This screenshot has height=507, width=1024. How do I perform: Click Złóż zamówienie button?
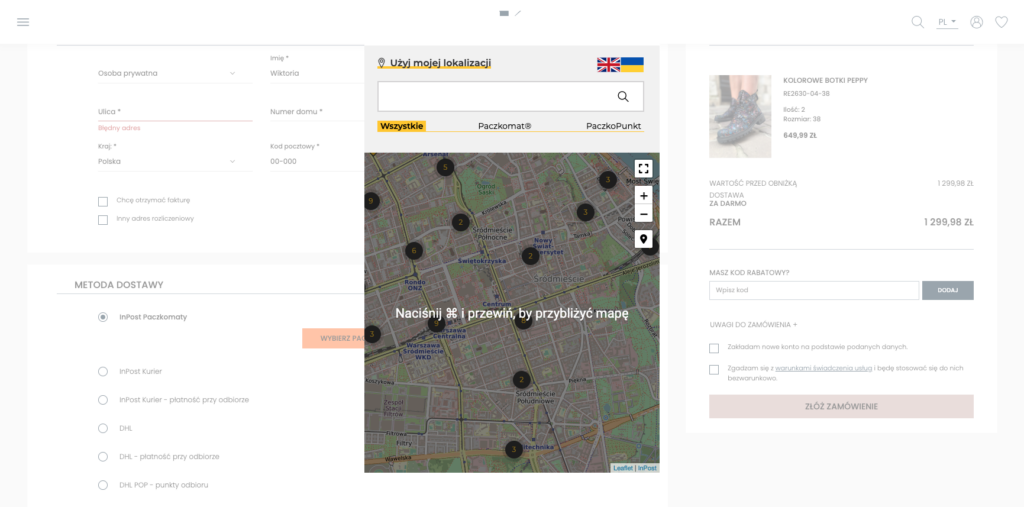pyautogui.click(x=841, y=406)
